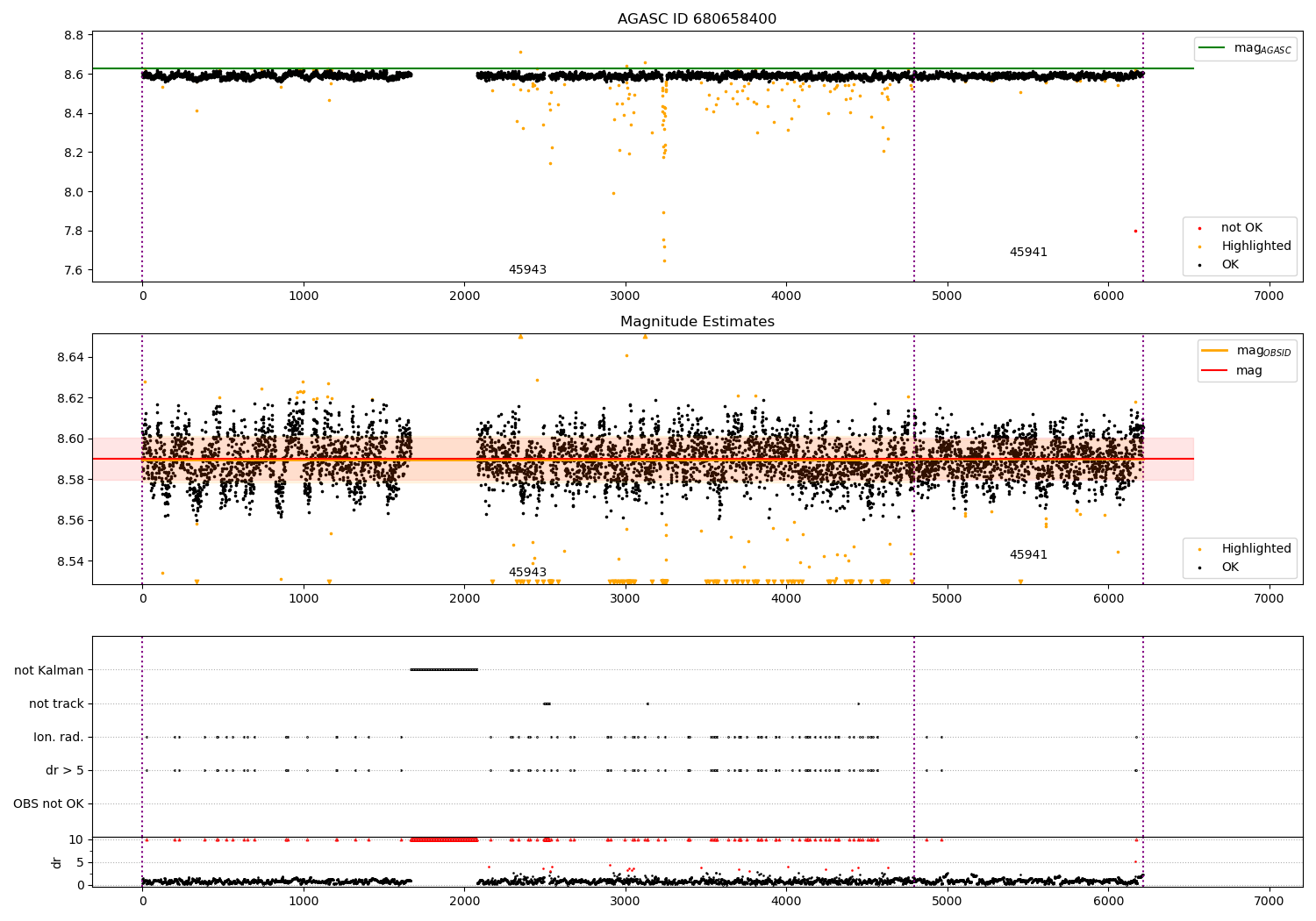Click the 'OBS not OK' row label

coord(49,803)
